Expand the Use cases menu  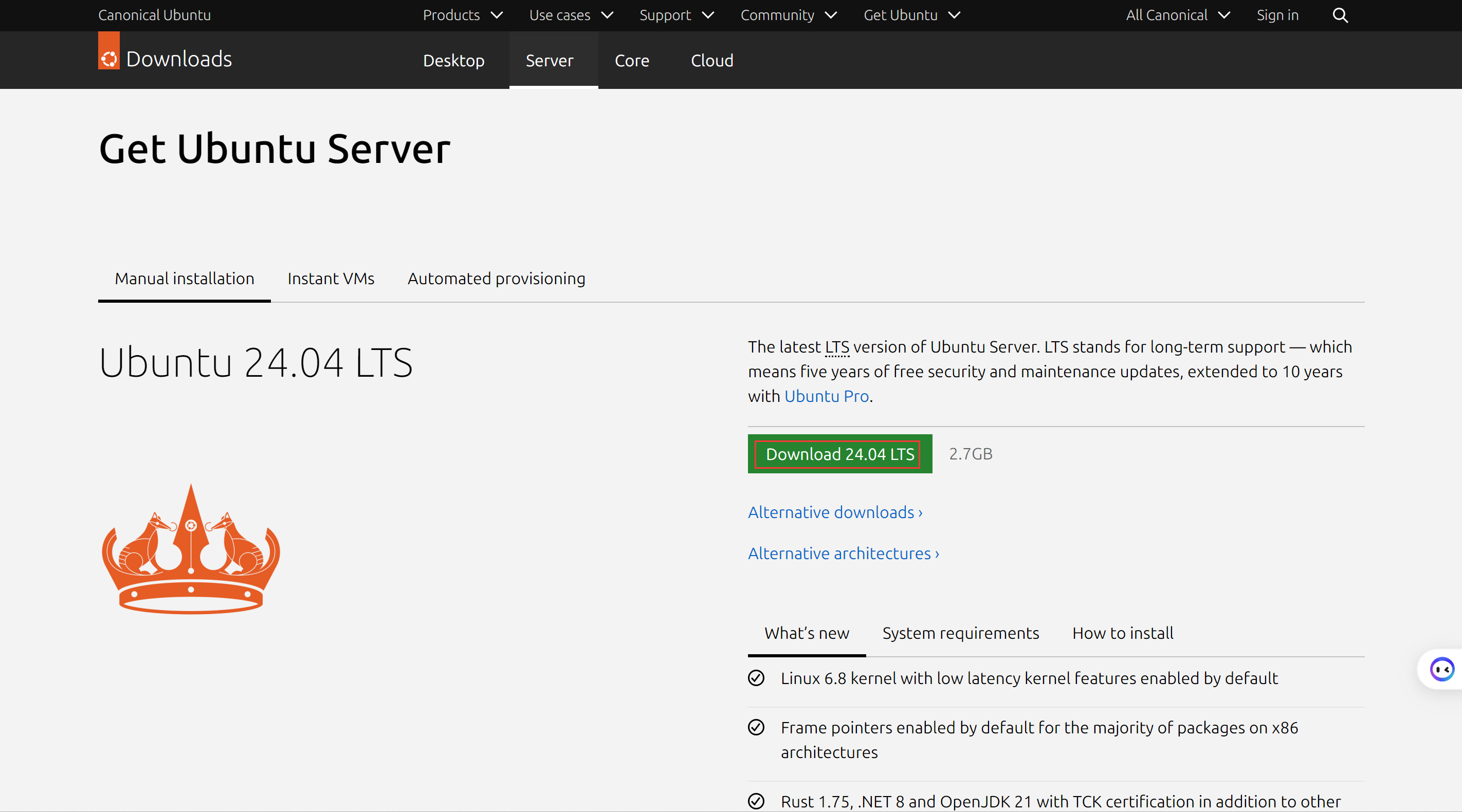click(x=571, y=15)
